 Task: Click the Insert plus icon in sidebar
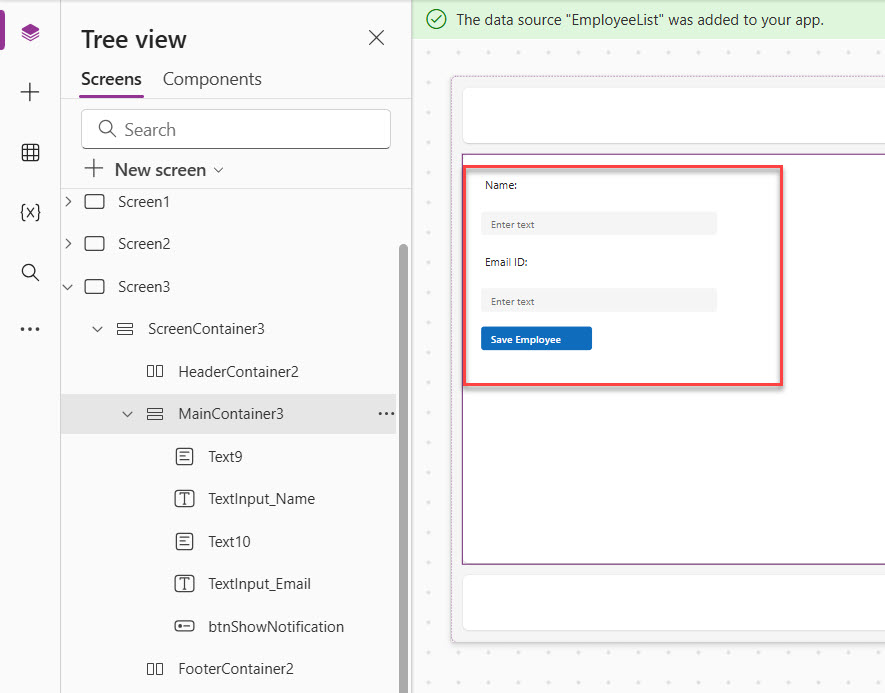(30, 92)
